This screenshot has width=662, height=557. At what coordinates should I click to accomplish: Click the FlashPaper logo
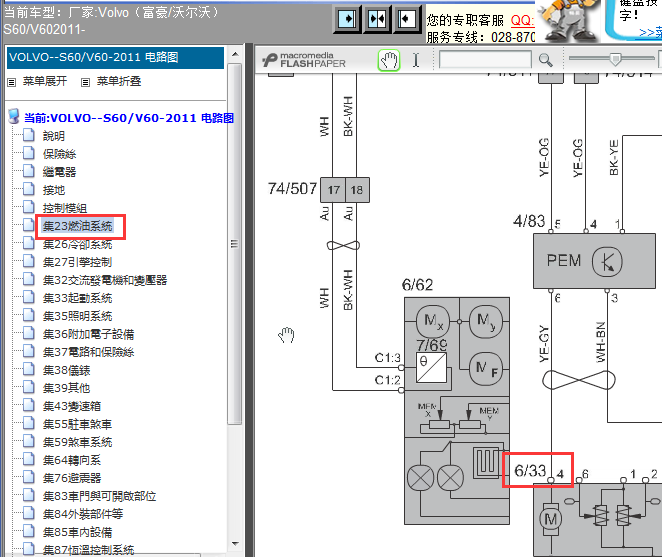point(304,60)
